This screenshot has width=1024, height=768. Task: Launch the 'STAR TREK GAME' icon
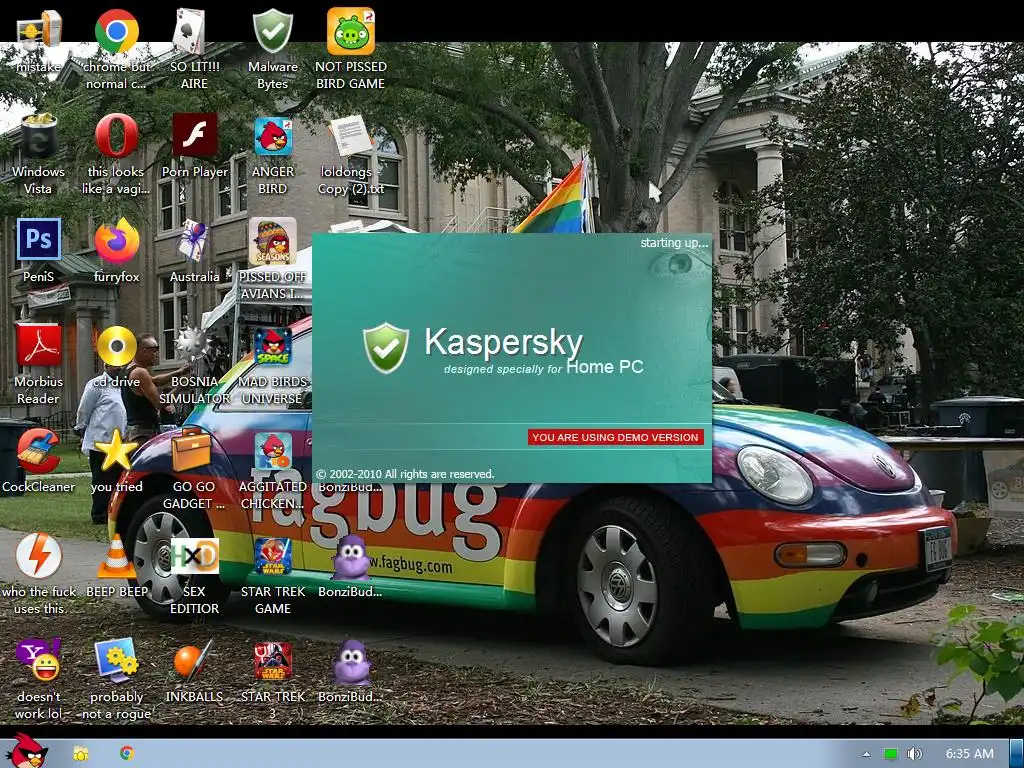[272, 556]
